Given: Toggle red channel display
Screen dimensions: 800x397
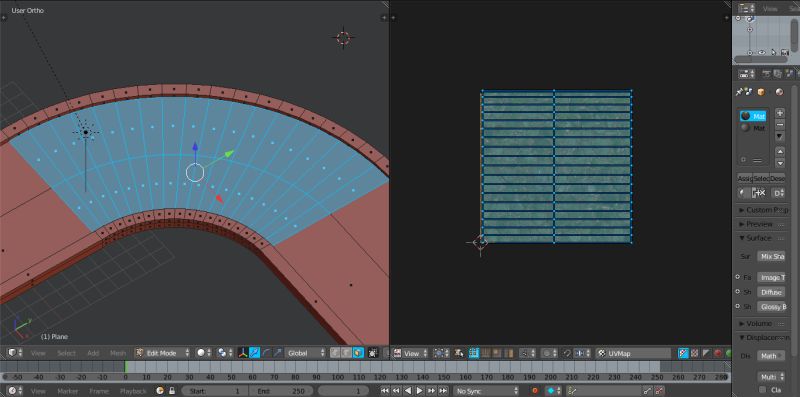Looking at the screenshot, I should [x=718, y=353].
